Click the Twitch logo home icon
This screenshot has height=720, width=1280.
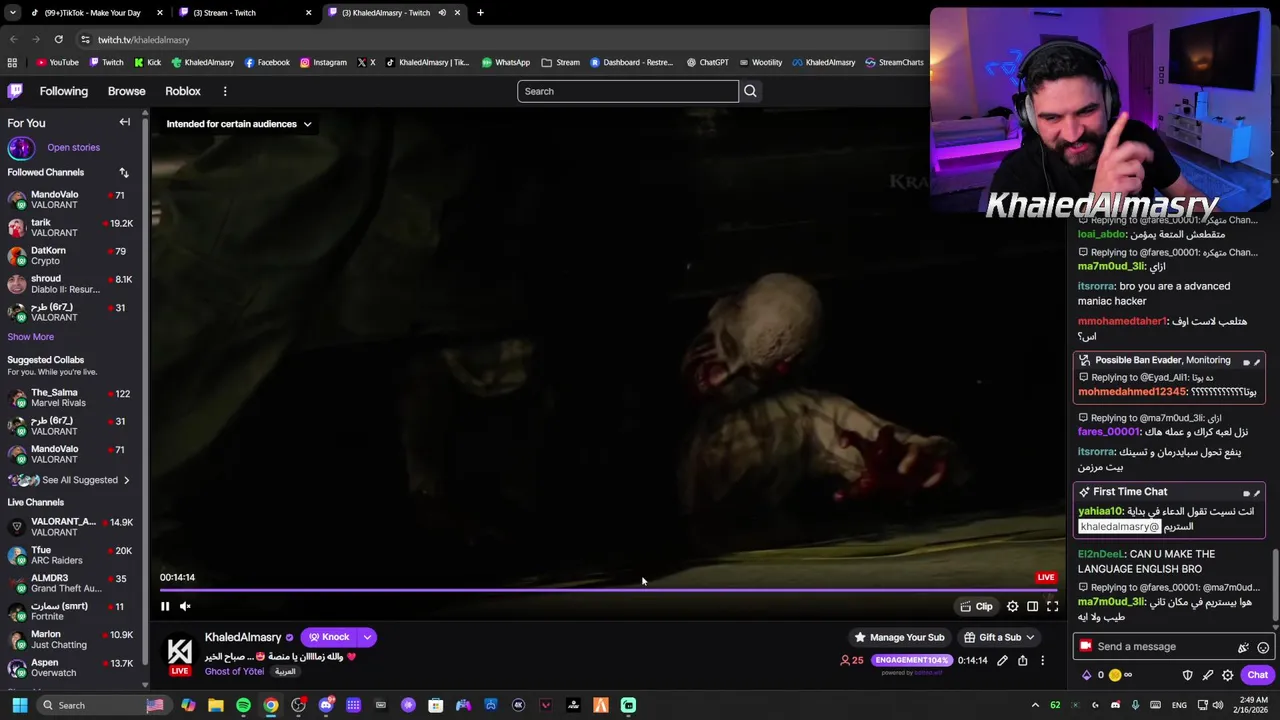click(15, 91)
